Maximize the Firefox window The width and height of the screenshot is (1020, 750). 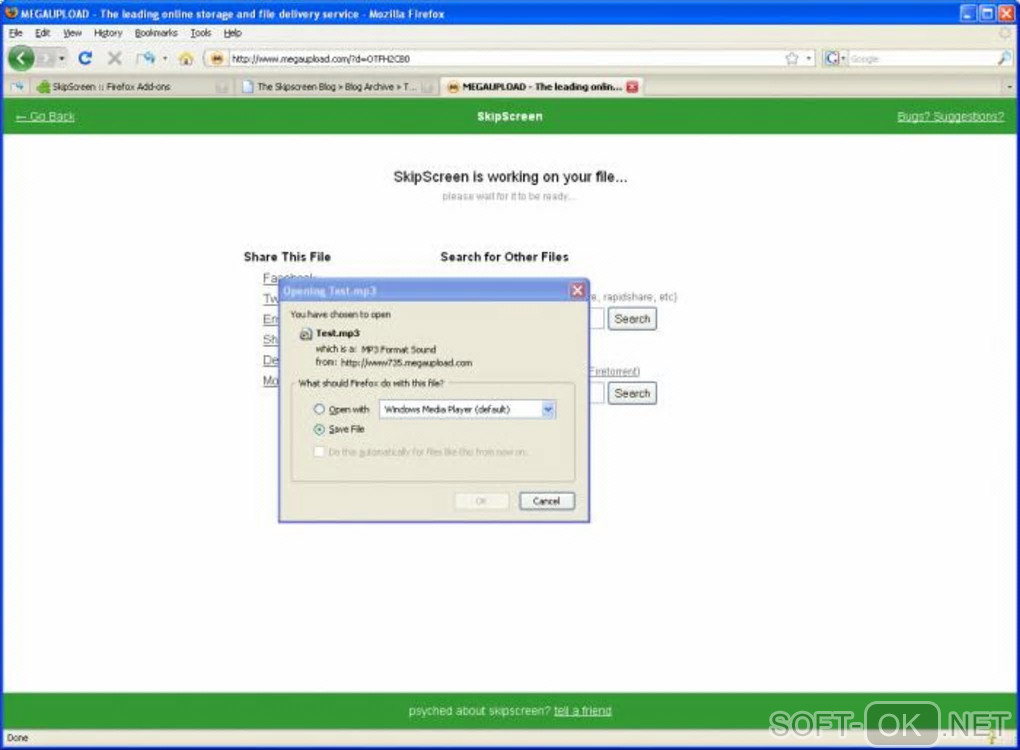[987, 13]
